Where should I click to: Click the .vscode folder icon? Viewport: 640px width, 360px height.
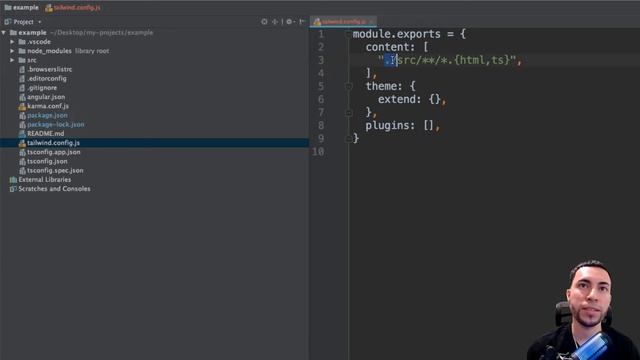(x=22, y=42)
